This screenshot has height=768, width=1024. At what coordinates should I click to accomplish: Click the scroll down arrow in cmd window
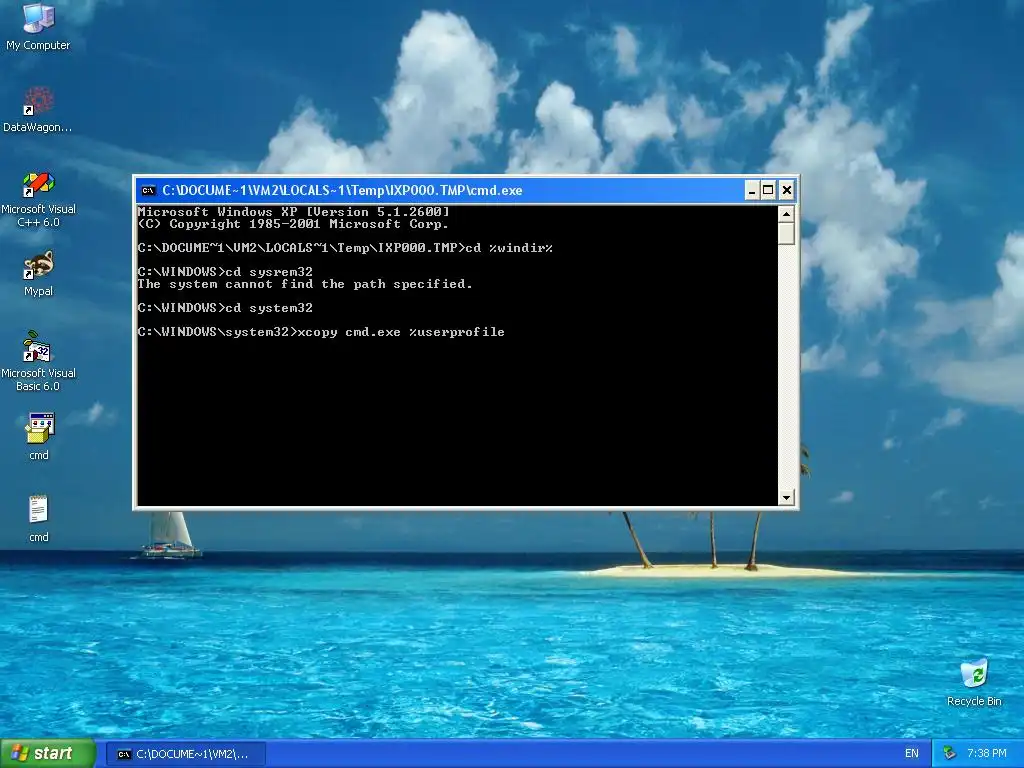click(786, 498)
